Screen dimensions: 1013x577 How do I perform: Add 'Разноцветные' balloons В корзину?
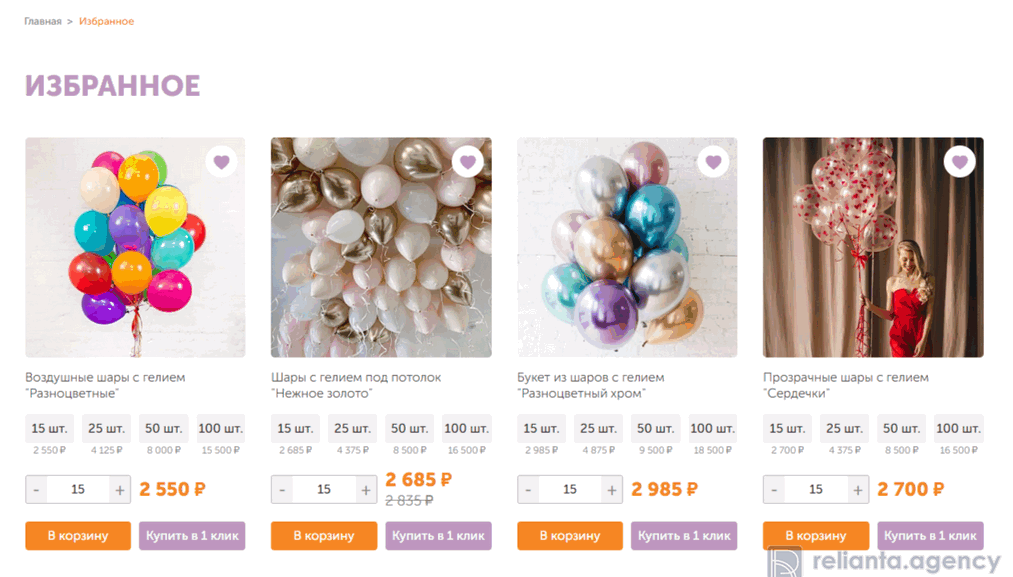click(78, 536)
